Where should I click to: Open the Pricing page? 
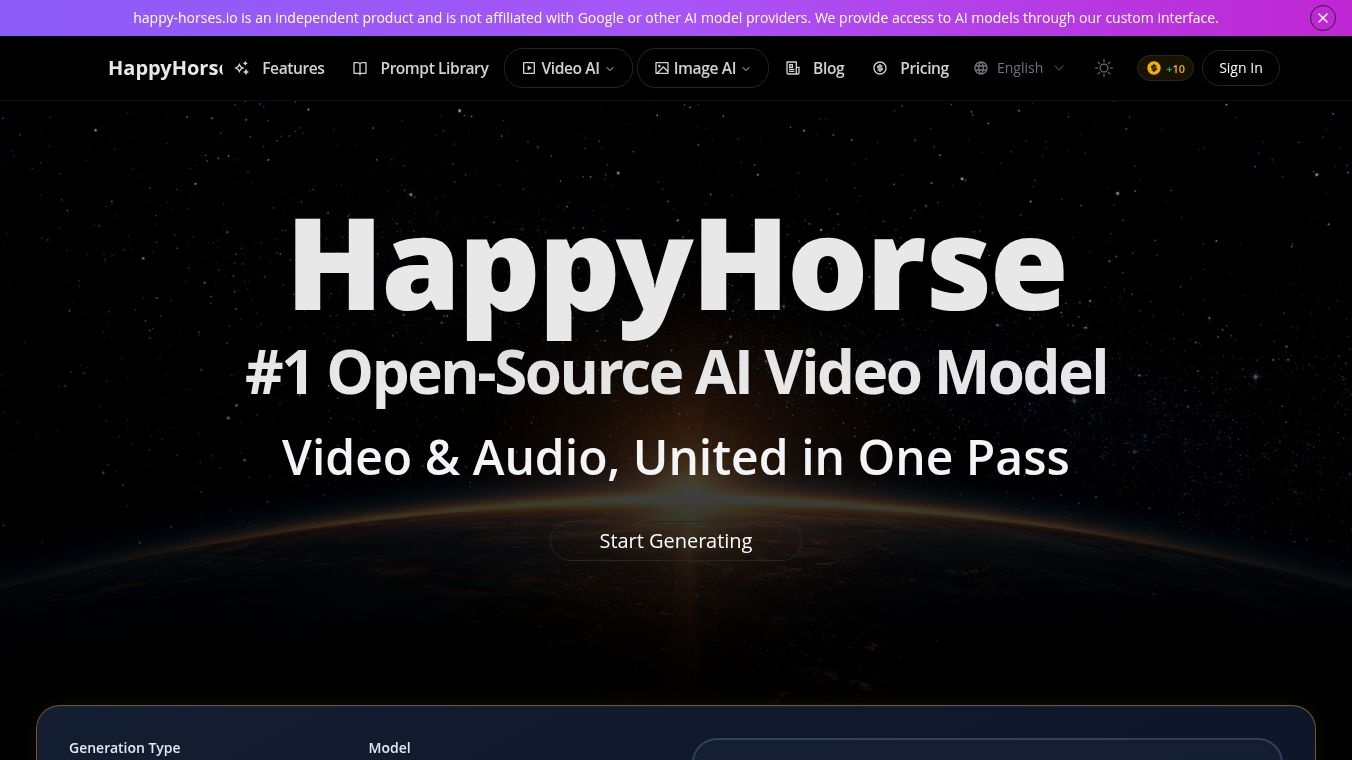tap(924, 68)
